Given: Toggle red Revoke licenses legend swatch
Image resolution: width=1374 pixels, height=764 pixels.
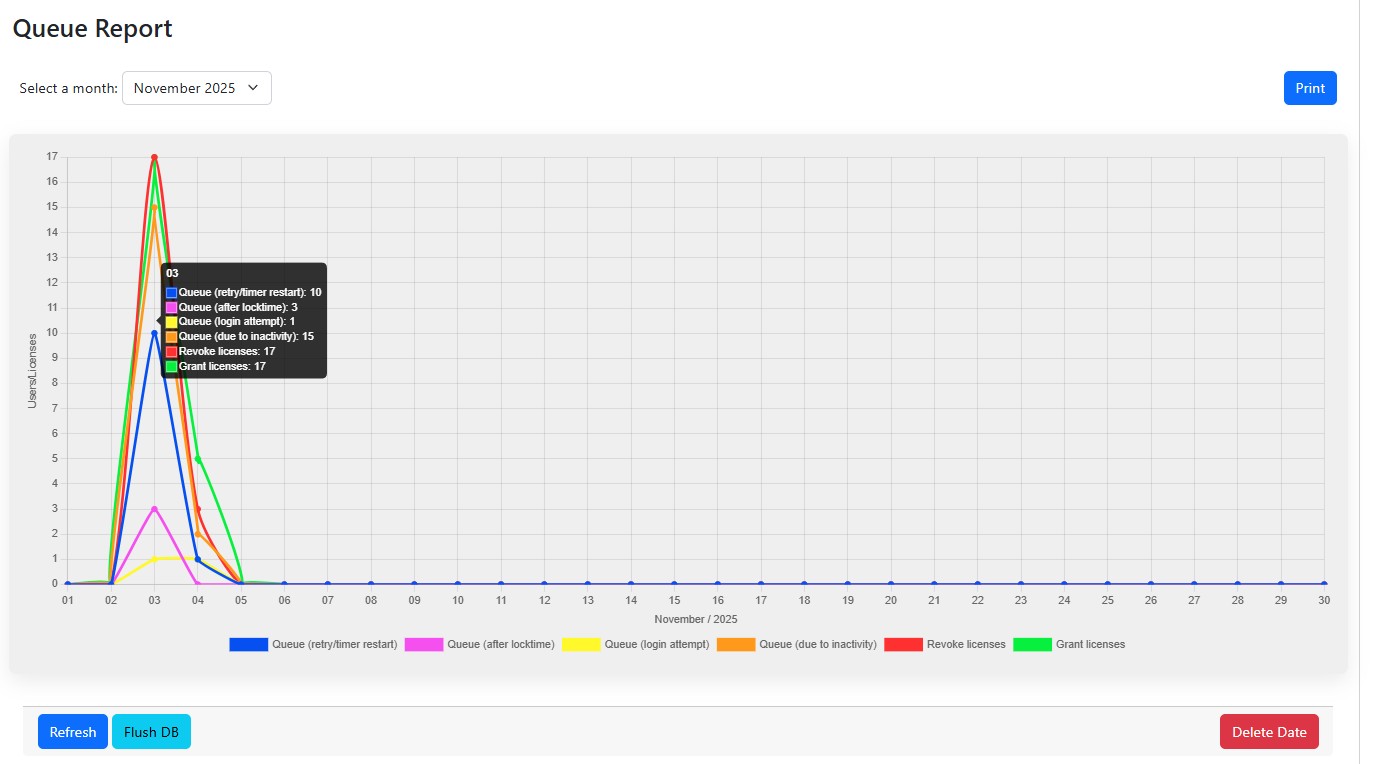Looking at the screenshot, I should (x=903, y=645).
